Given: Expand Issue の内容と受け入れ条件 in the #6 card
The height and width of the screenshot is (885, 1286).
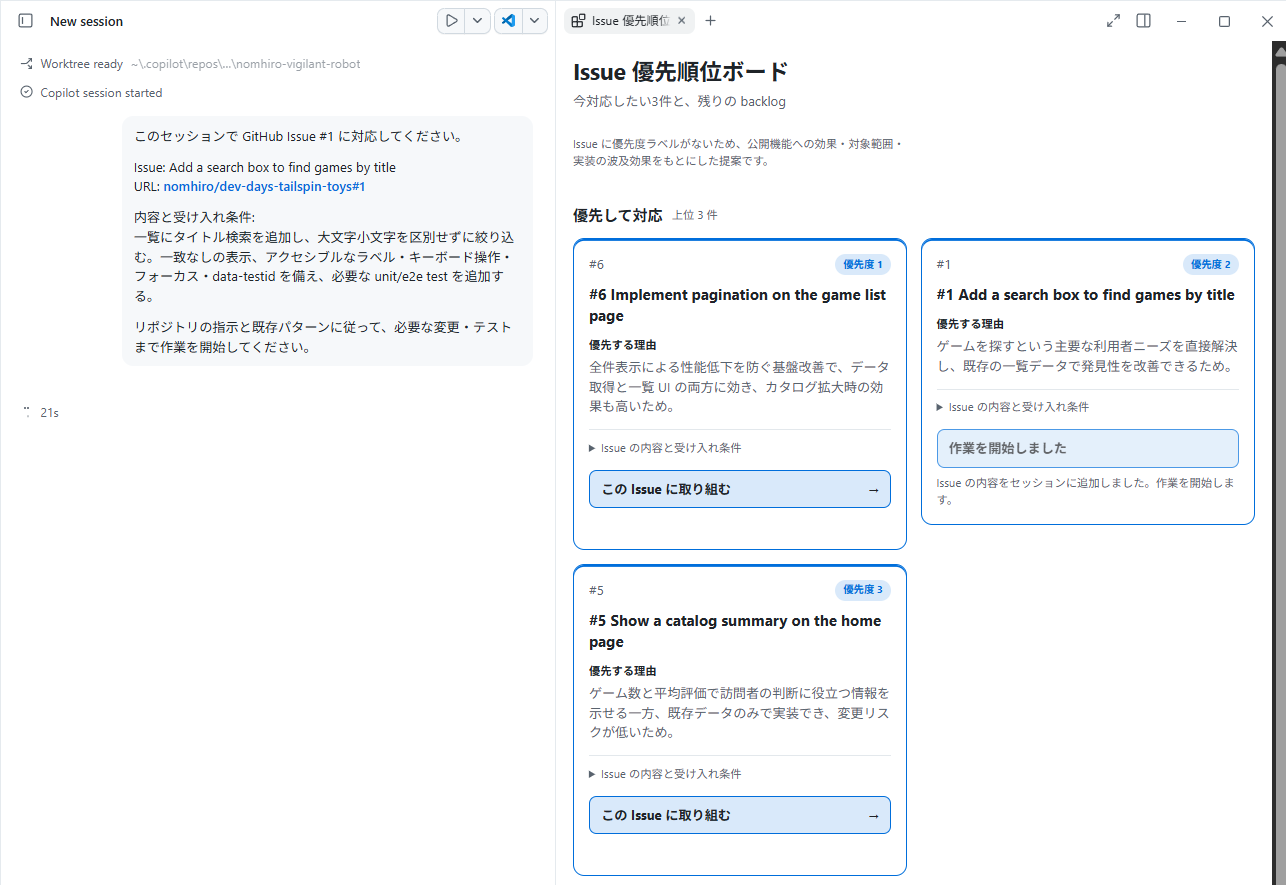Looking at the screenshot, I should (665, 448).
